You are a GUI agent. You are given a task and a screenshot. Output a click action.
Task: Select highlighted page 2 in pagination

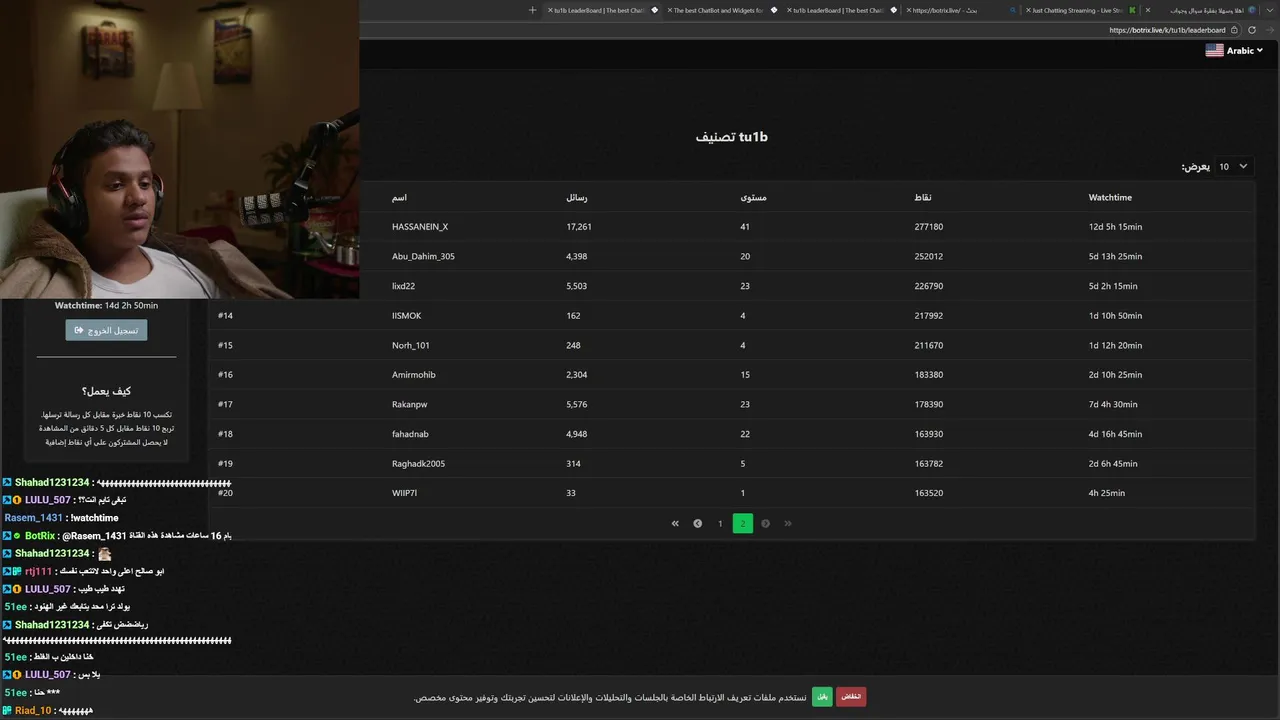[x=743, y=523]
